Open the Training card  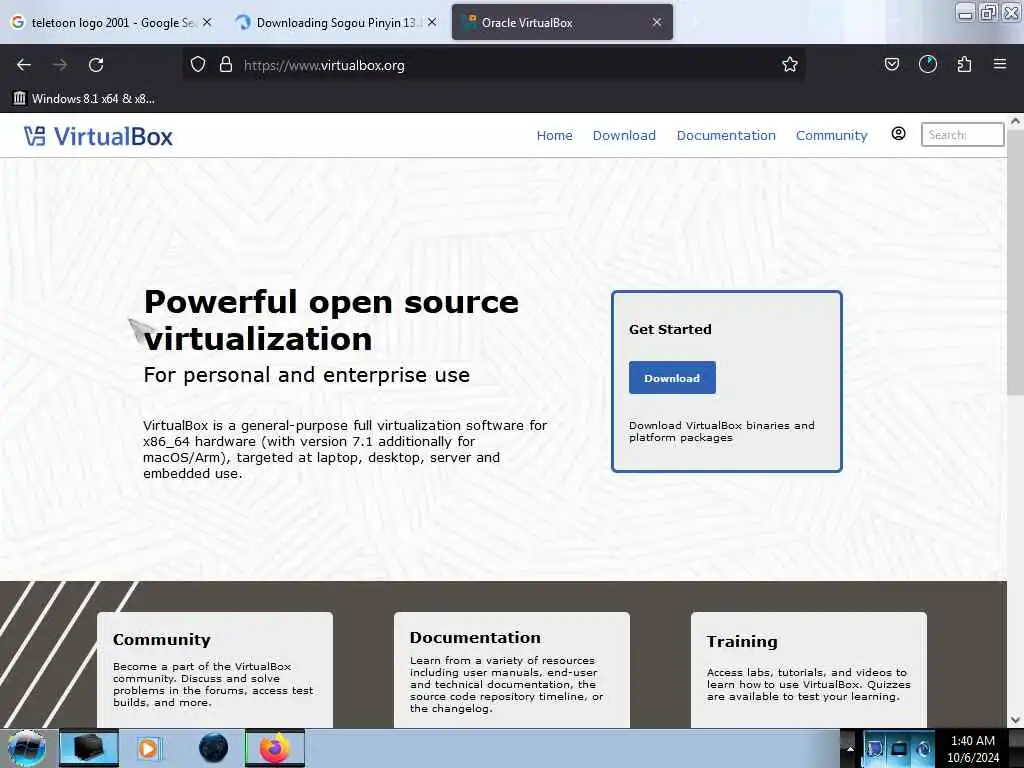[x=808, y=669]
